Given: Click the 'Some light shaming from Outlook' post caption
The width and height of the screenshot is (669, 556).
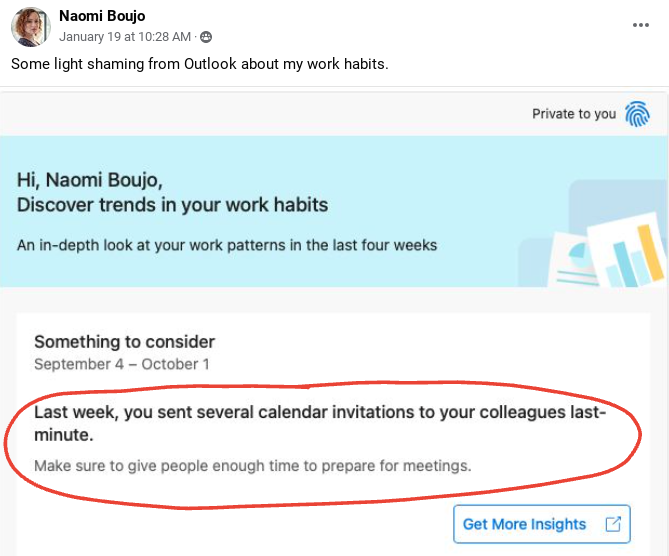Looking at the screenshot, I should (x=200, y=64).
